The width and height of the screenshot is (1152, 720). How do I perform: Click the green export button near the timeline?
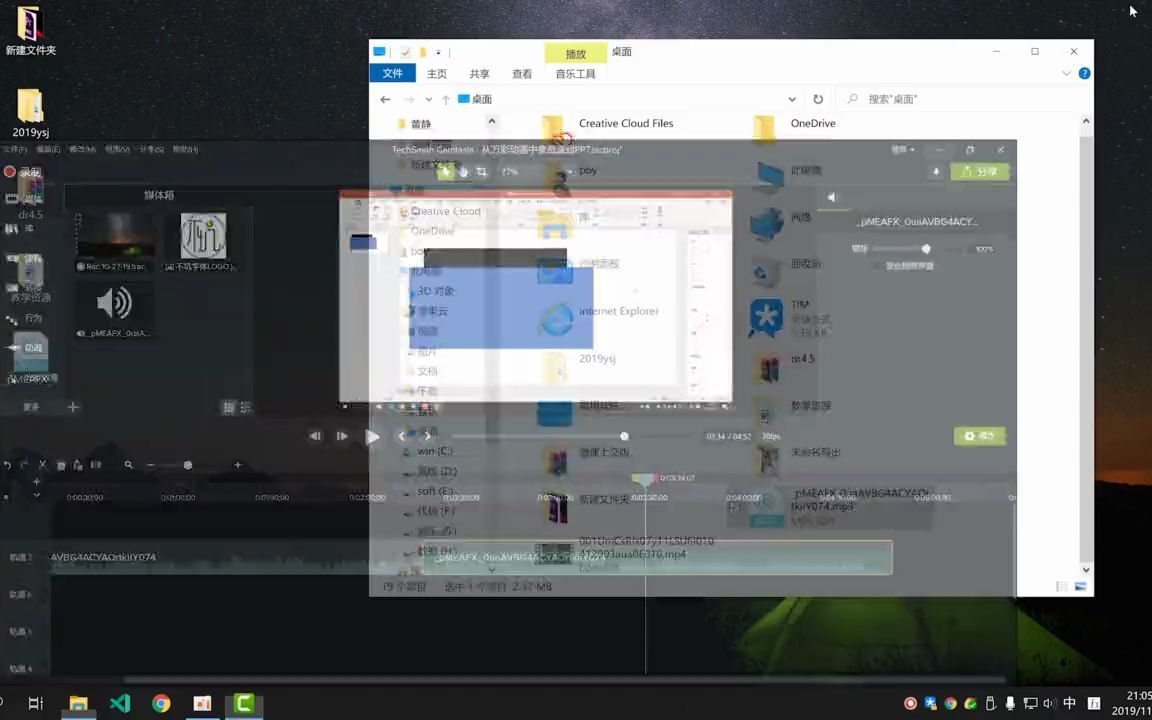[979, 435]
